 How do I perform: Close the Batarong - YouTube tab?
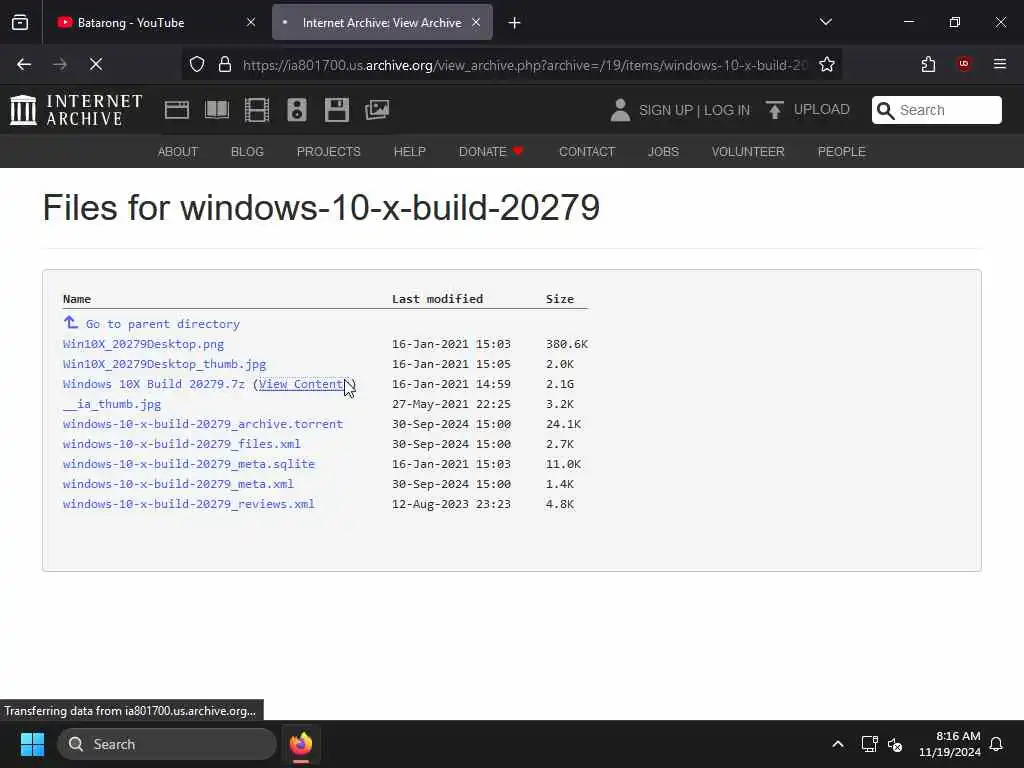[251, 23]
